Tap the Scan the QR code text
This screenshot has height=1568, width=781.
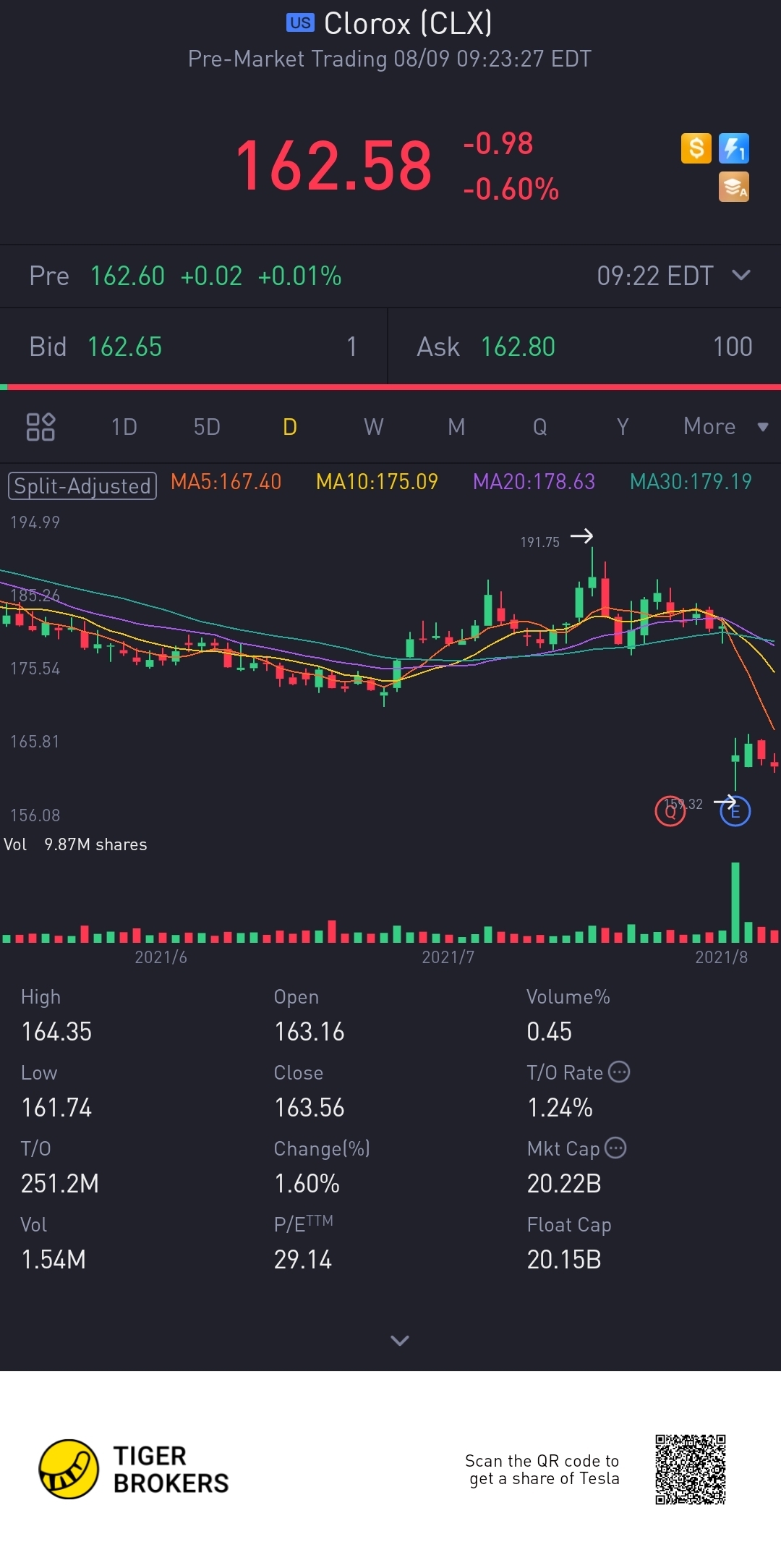coord(542,1470)
